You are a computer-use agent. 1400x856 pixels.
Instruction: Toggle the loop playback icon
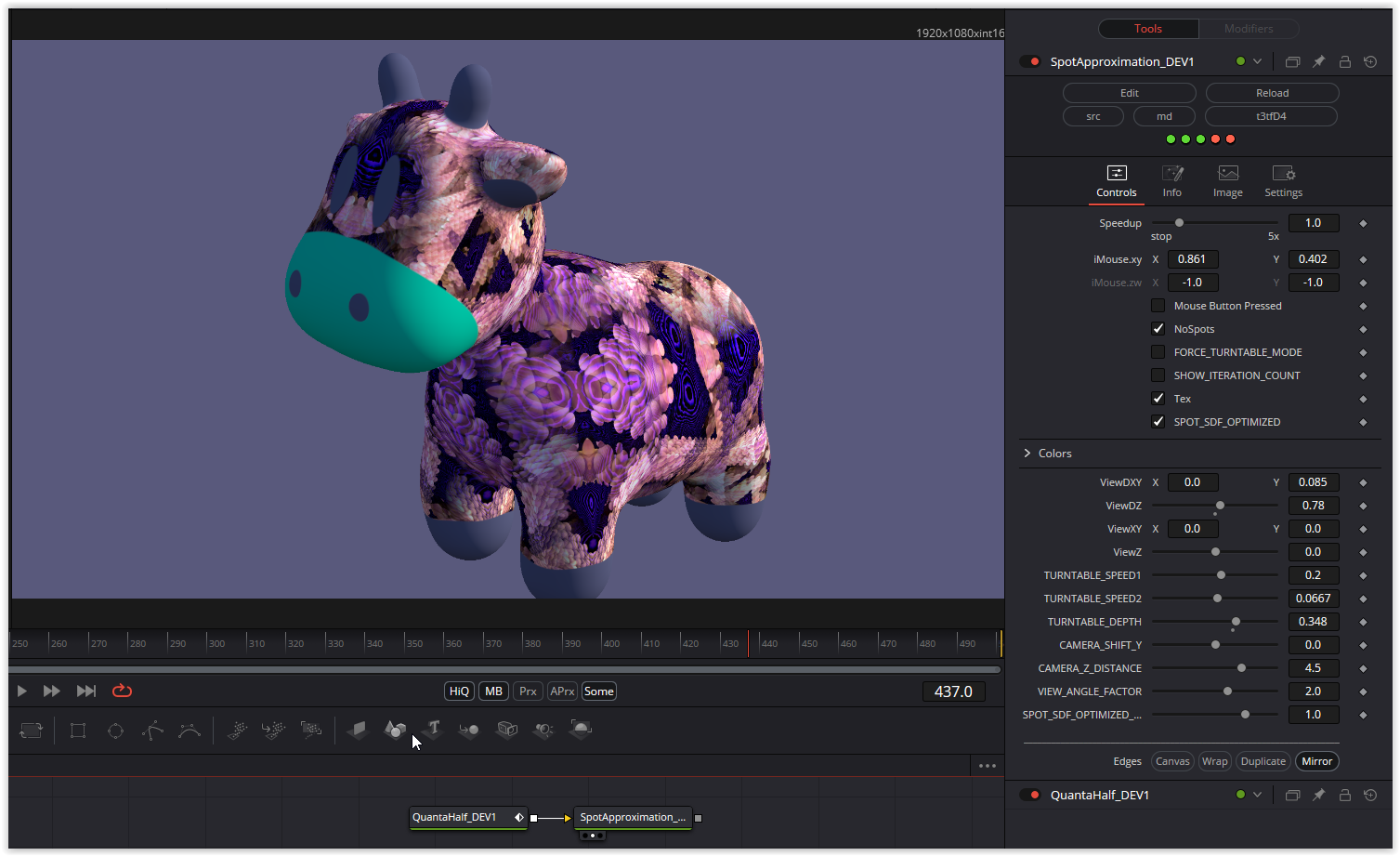[122, 691]
